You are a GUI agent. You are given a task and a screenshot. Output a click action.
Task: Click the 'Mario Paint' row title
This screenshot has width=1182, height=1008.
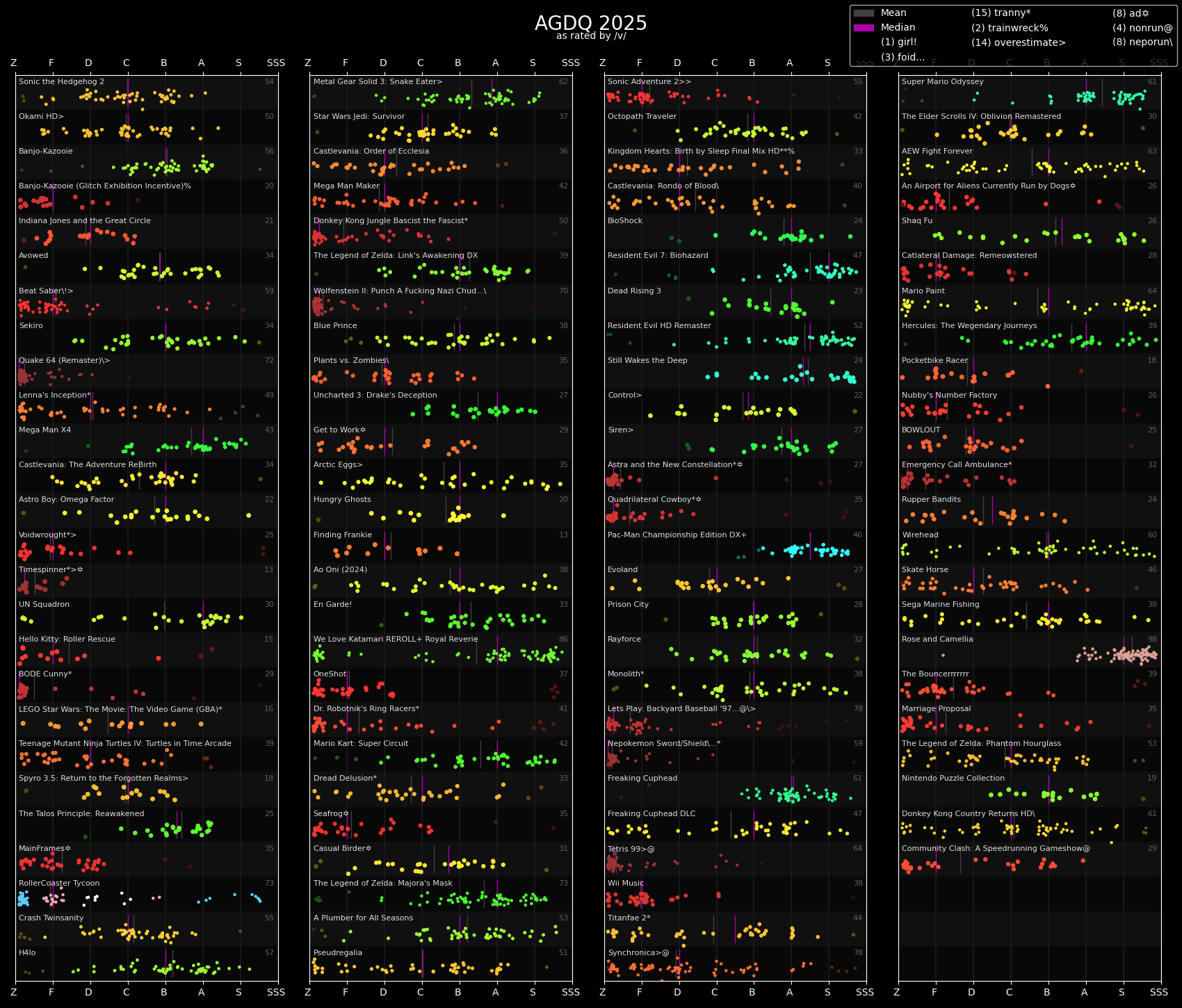(923, 291)
